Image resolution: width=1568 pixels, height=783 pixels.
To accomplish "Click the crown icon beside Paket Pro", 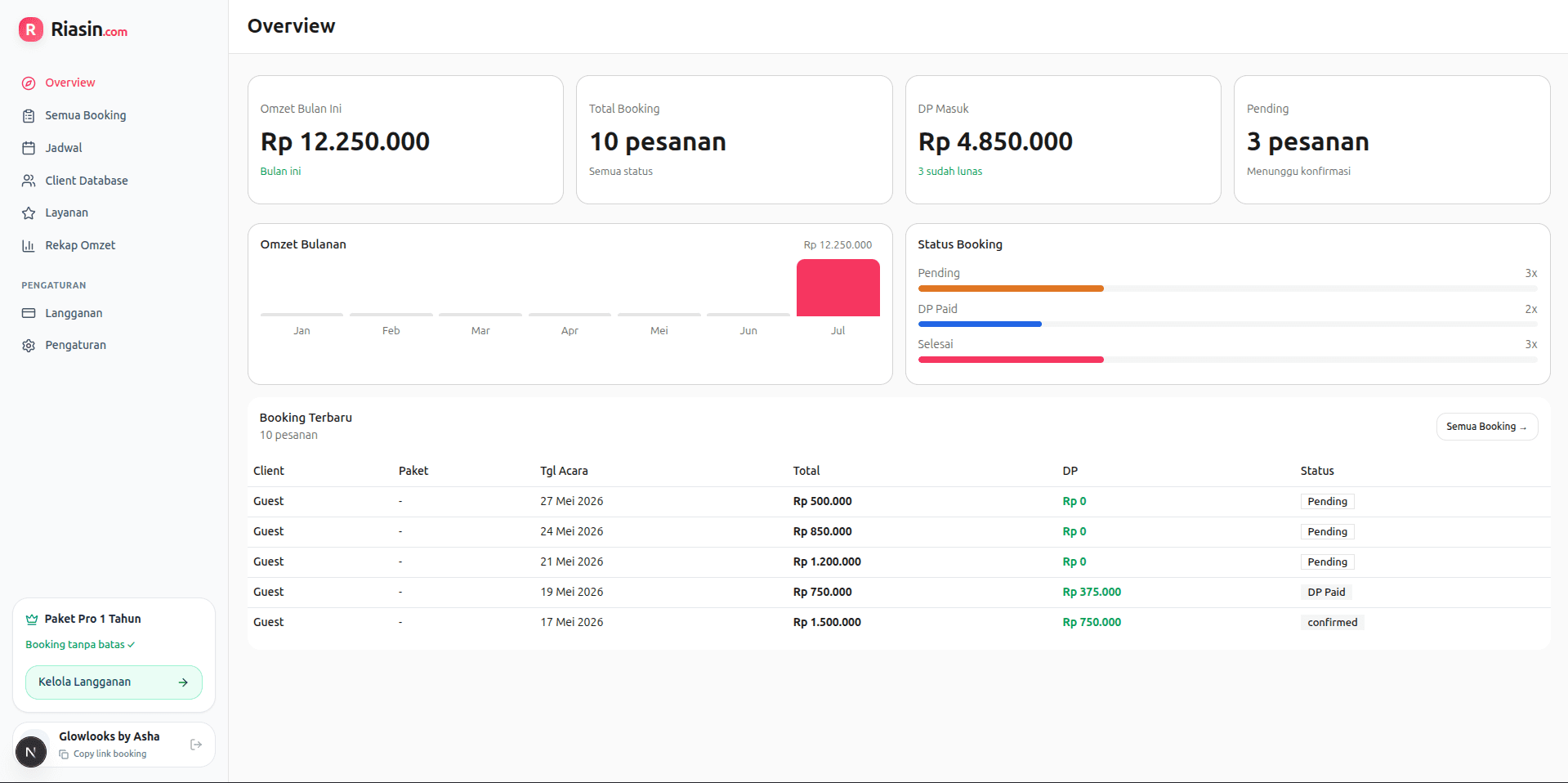I will [32, 620].
